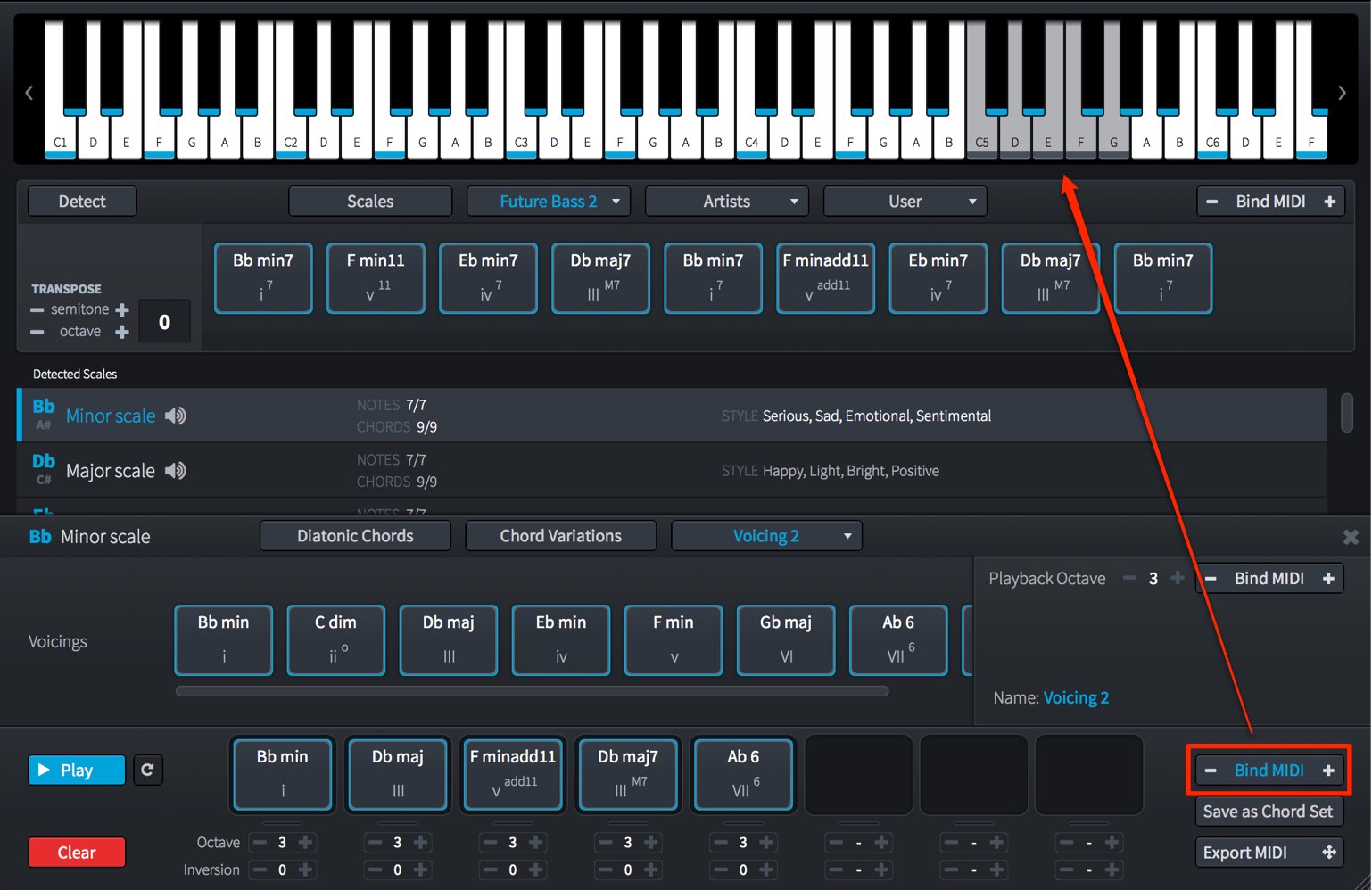Viewport: 1372px width, 890px height.
Task: Select the F minadd11 preset chord
Action: click(825, 278)
